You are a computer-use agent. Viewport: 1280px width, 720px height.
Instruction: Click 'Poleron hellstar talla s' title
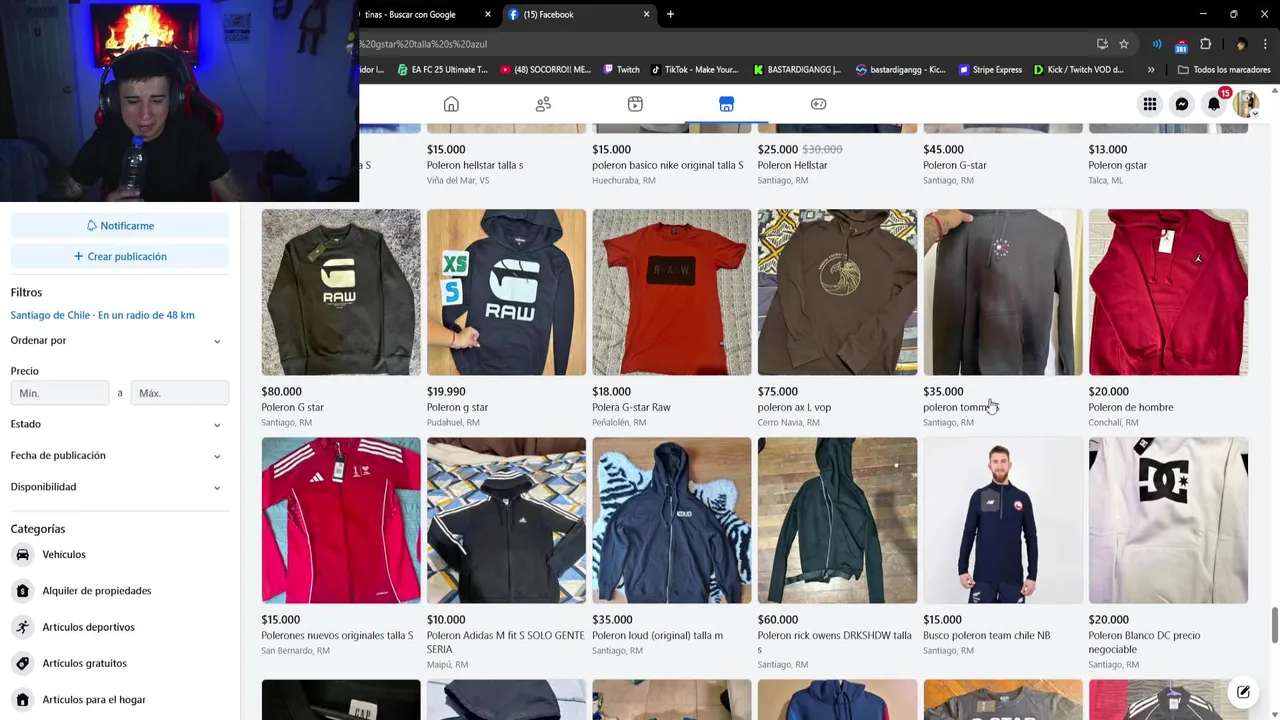475,165
